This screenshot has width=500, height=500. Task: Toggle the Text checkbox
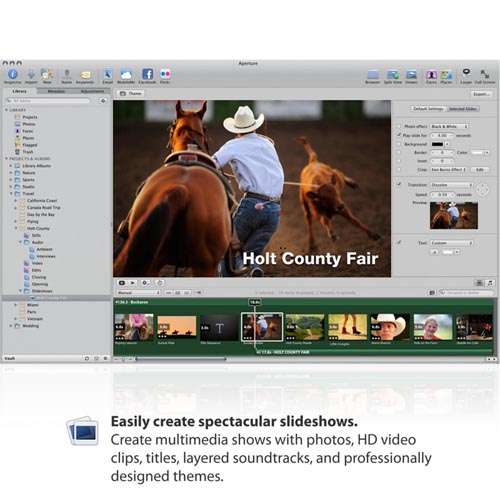399,243
